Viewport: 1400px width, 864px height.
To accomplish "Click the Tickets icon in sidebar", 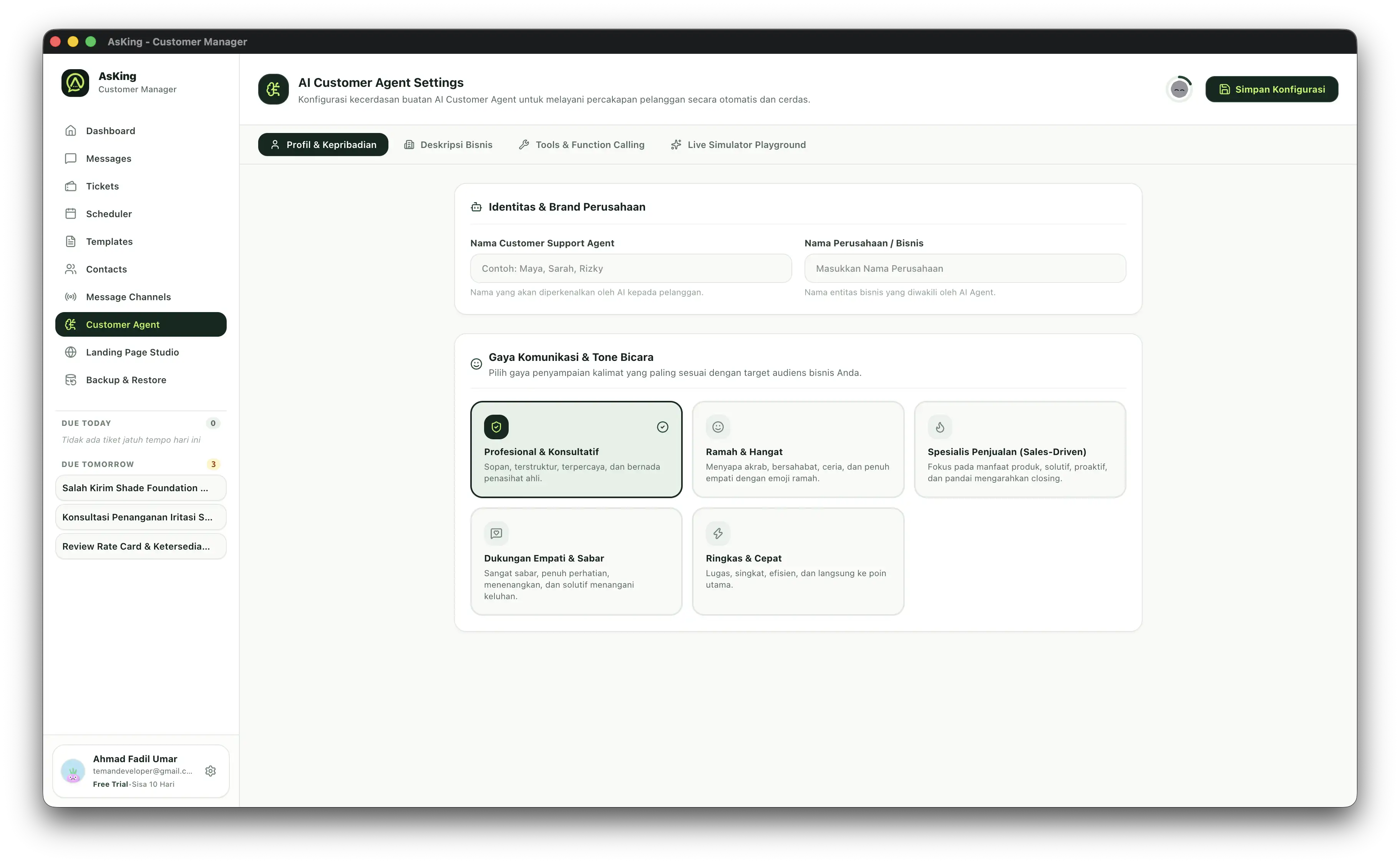I will pos(71,186).
